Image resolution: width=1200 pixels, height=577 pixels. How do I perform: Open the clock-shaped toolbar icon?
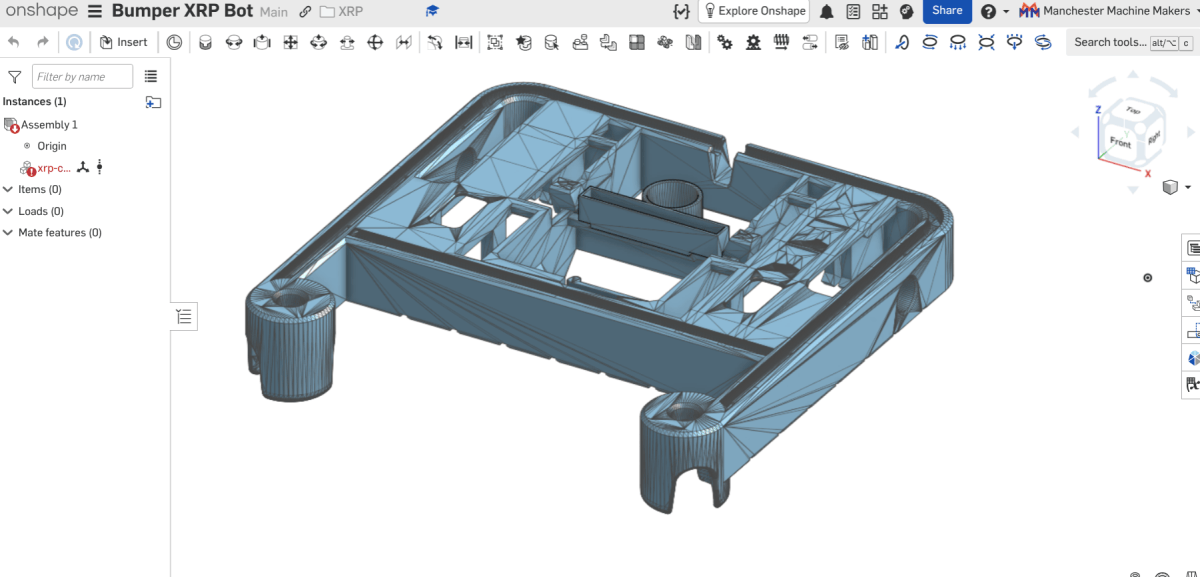175,42
